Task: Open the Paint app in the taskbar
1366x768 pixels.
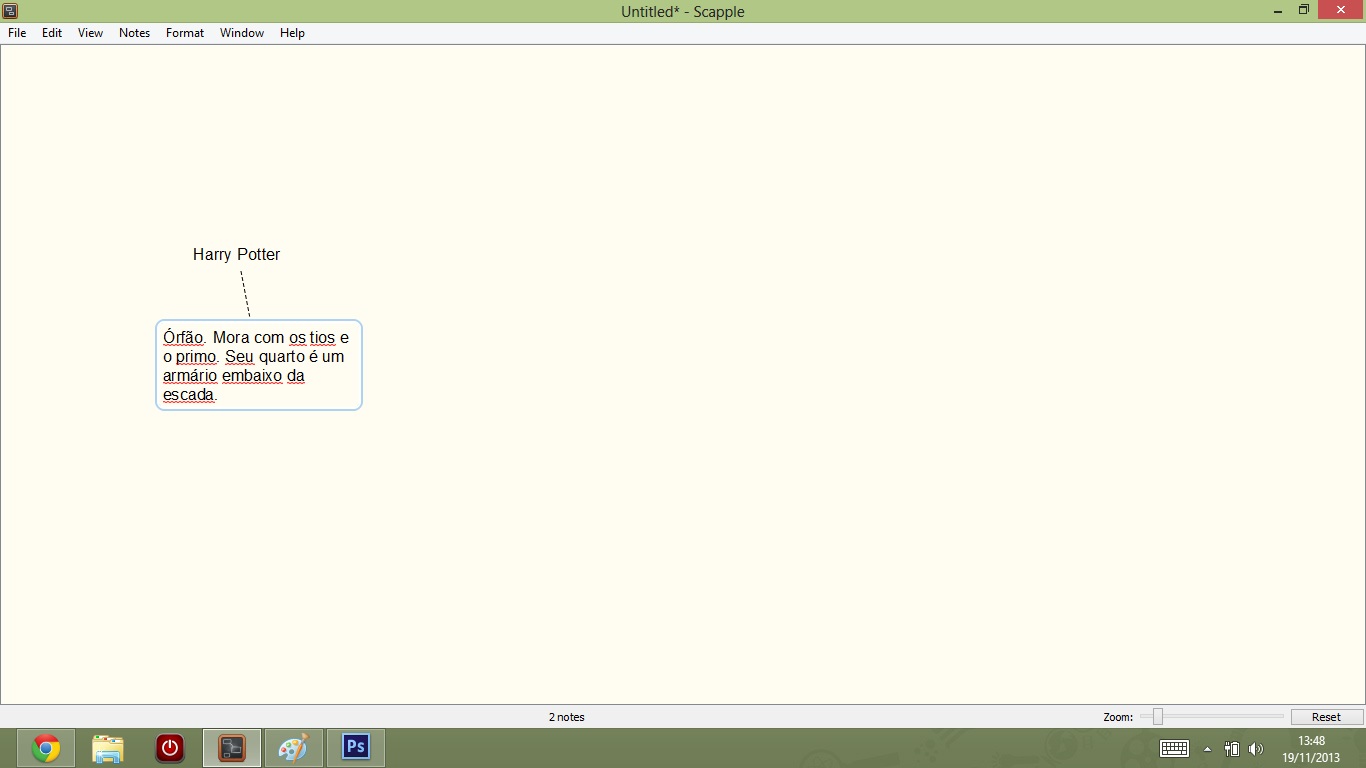Action: click(x=294, y=748)
